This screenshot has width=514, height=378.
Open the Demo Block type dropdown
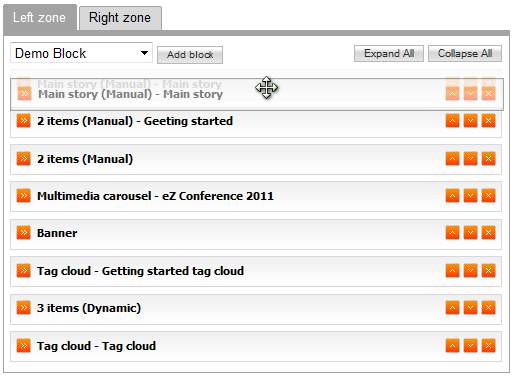point(81,53)
